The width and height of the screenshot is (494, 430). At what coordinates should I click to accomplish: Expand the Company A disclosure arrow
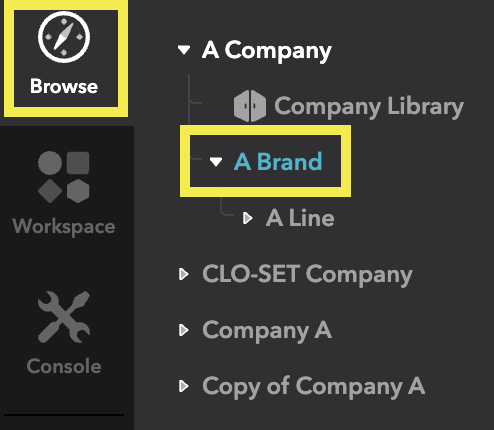pos(184,330)
